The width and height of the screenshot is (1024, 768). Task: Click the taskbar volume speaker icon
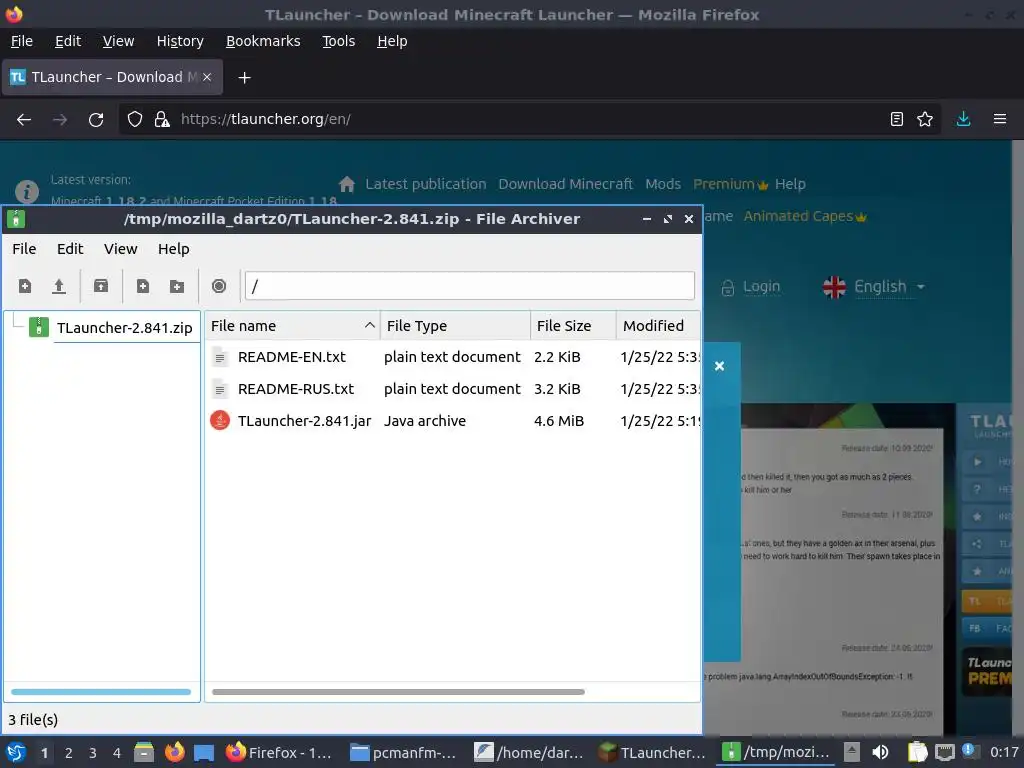[880, 752]
